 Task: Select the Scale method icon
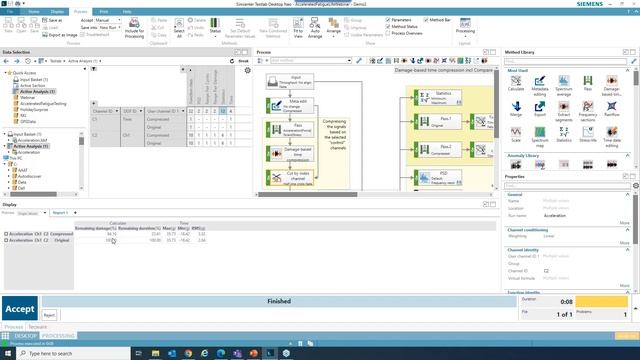[x=516, y=135]
